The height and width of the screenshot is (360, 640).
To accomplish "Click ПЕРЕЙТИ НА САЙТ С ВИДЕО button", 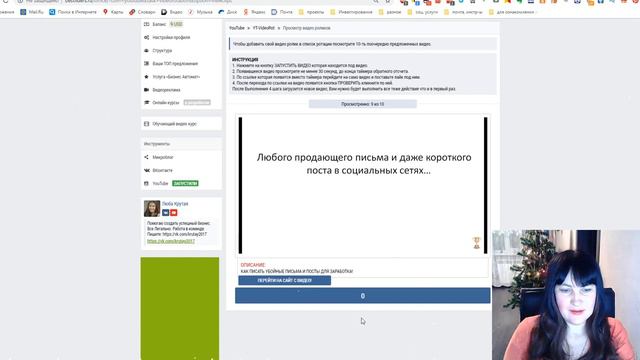I will click(x=284, y=280).
